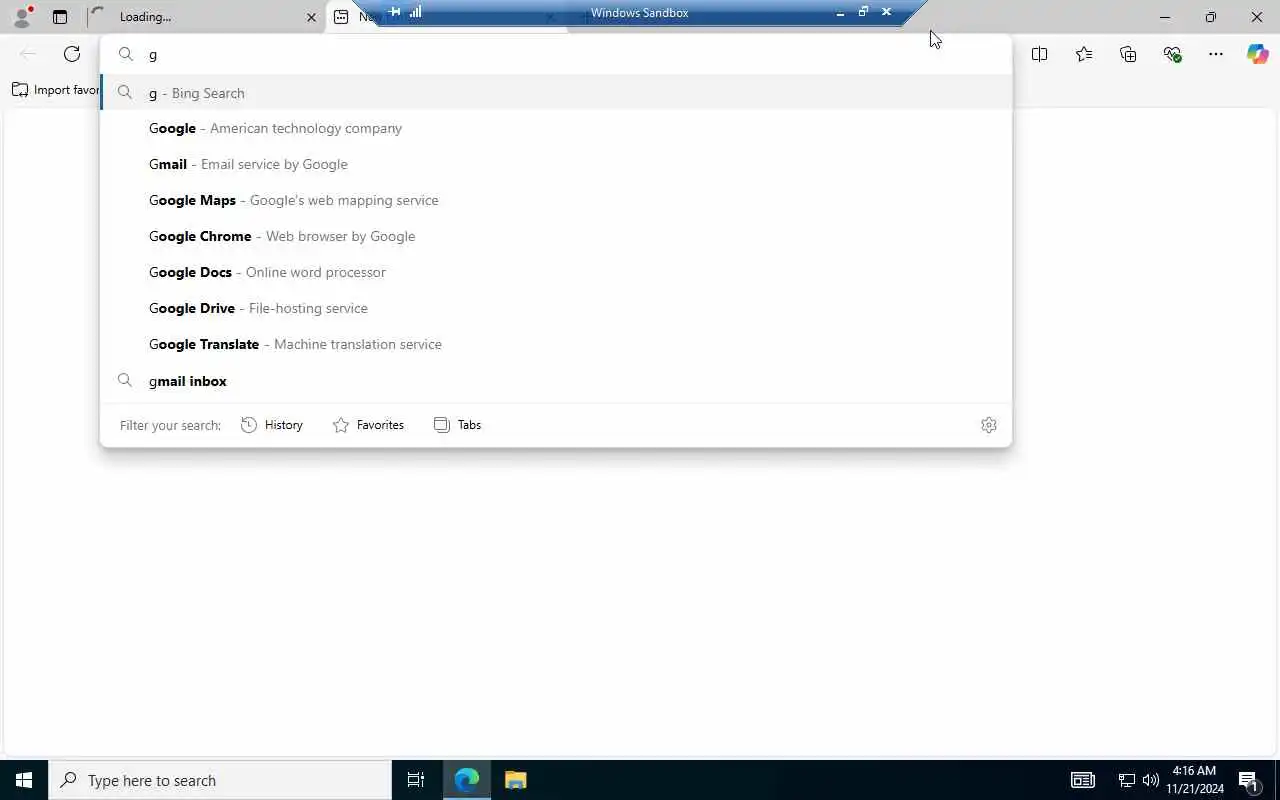Toggle split screen view icon
The image size is (1280, 800).
[x=1040, y=54]
